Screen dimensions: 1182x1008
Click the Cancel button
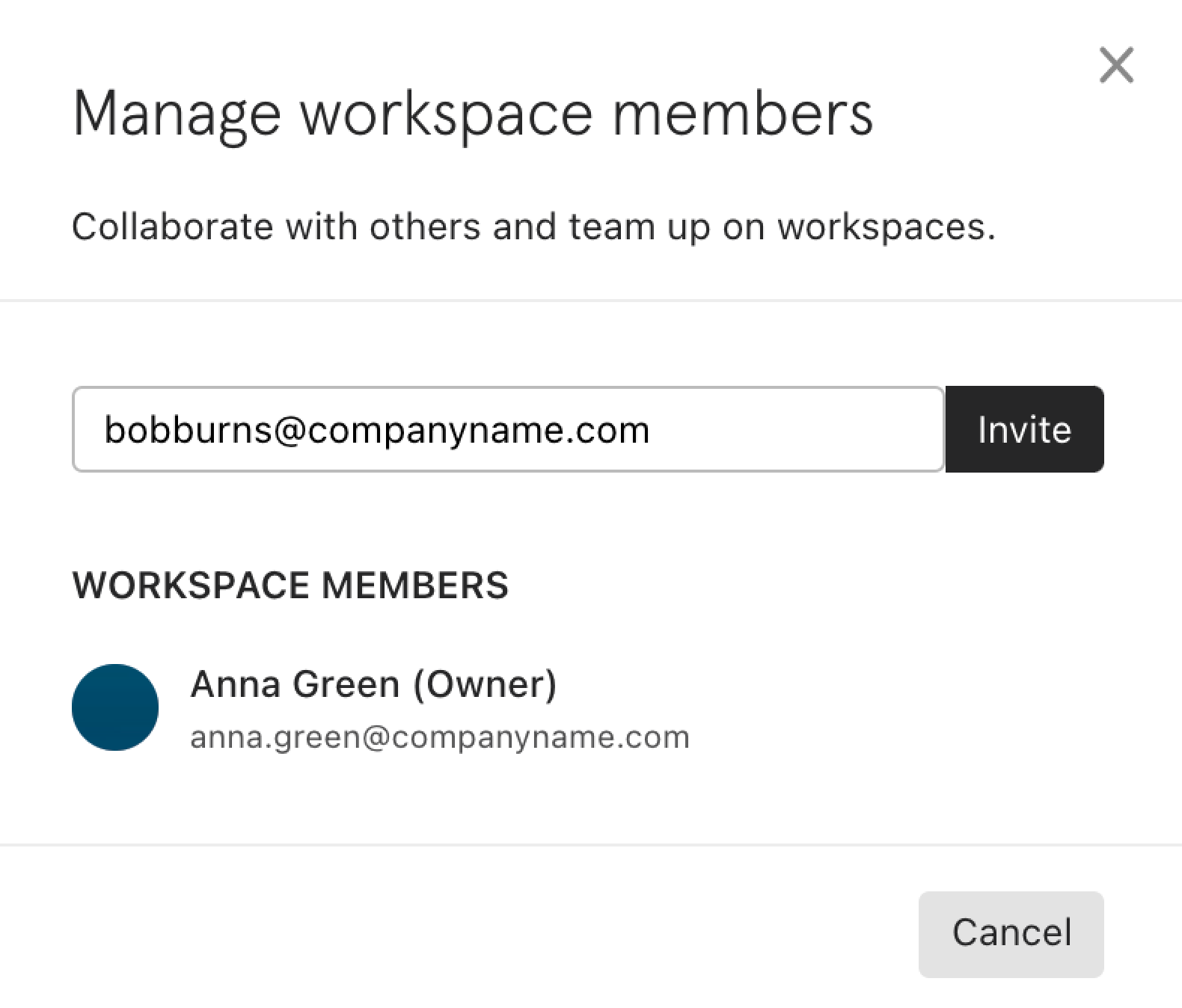point(1011,934)
